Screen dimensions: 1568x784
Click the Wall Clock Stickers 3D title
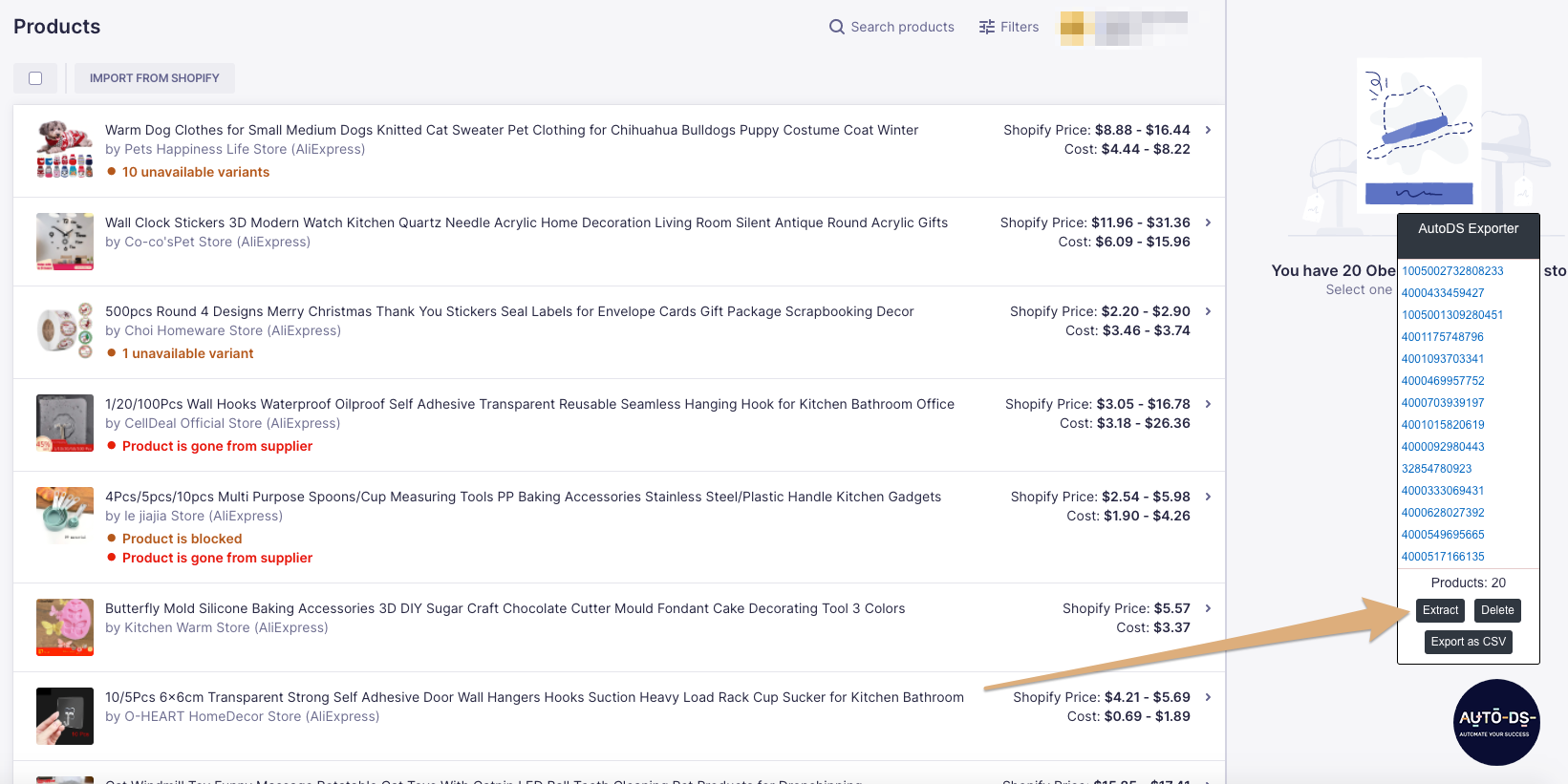click(526, 222)
